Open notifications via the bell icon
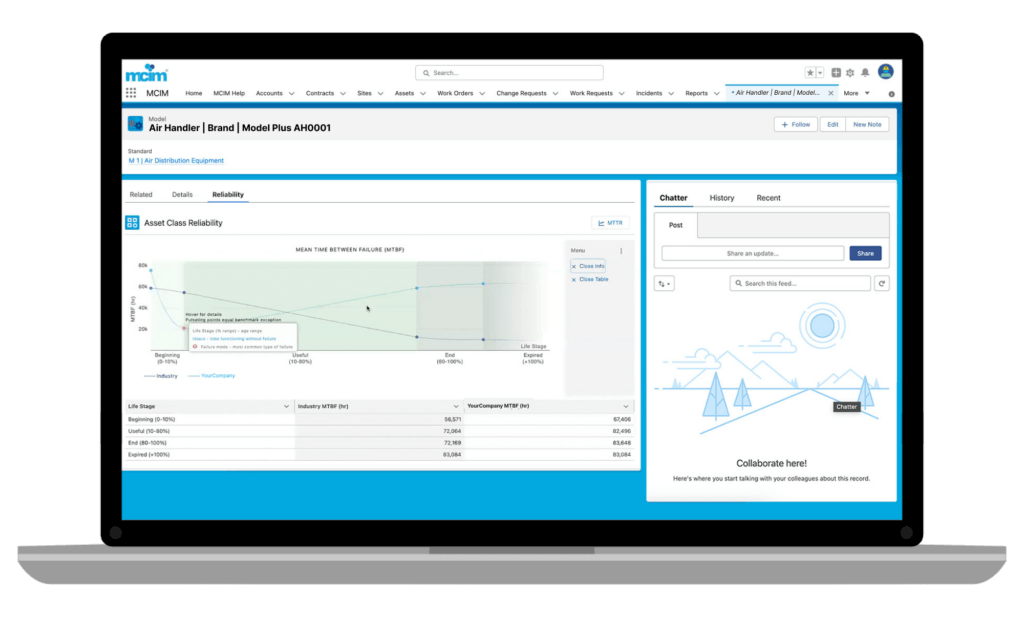1024x639 pixels. point(865,72)
